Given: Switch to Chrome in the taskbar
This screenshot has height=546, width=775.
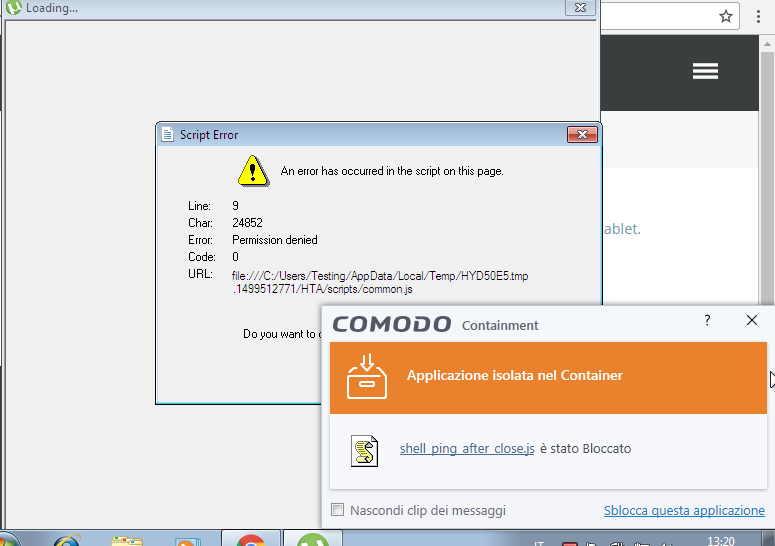Looking at the screenshot, I should pyautogui.click(x=251, y=539).
